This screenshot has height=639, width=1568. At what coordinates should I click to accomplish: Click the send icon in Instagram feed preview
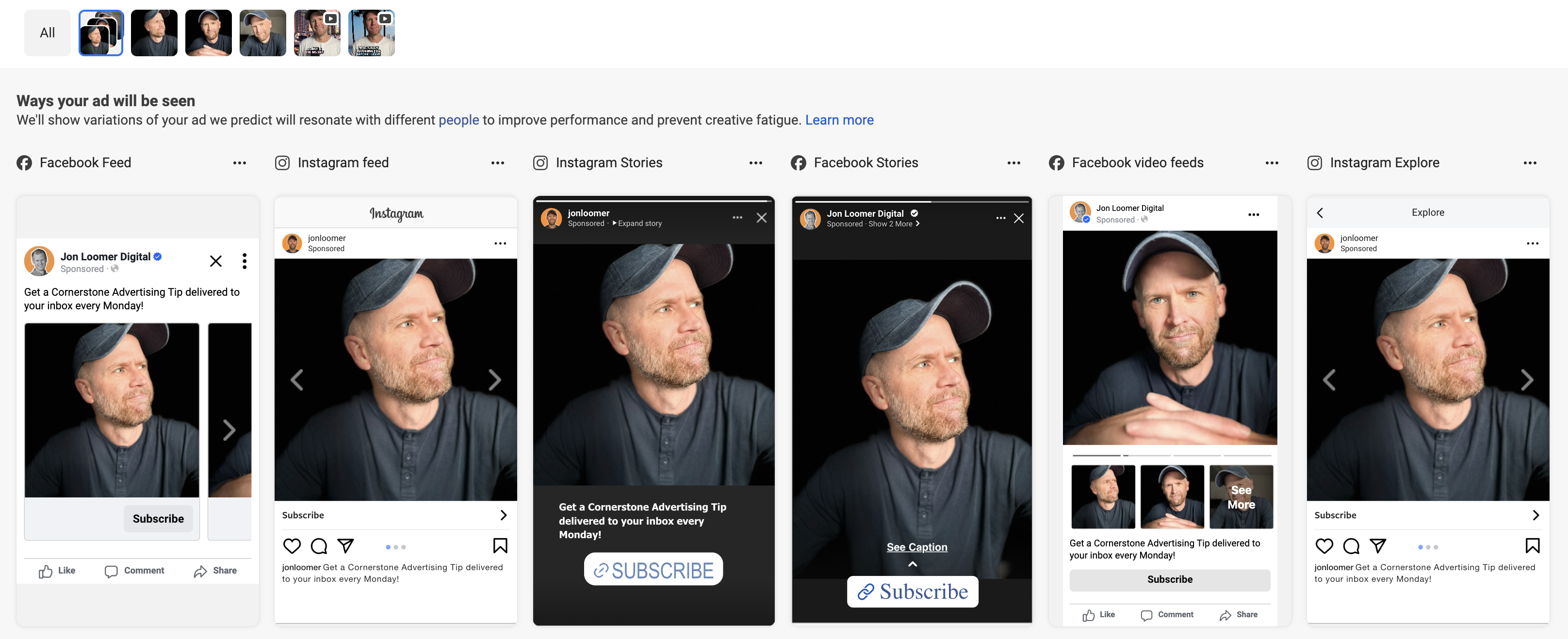point(345,546)
